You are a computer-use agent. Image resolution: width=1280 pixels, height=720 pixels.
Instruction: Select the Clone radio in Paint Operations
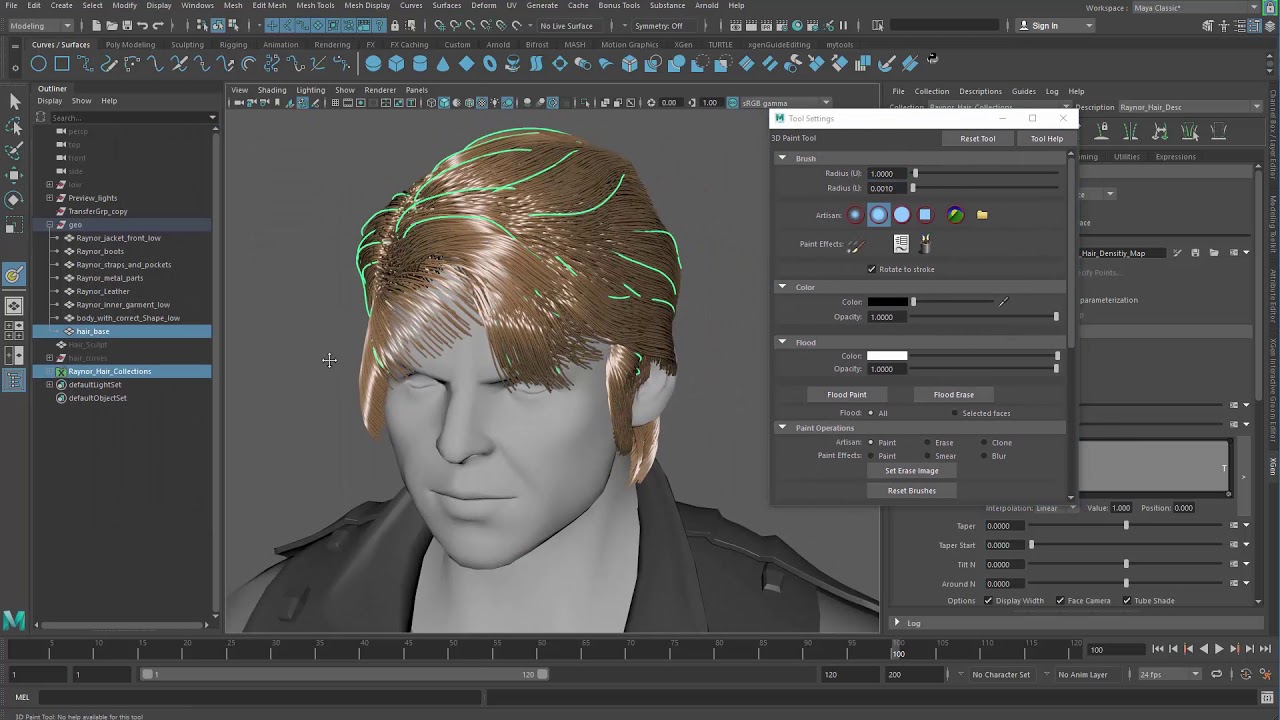click(984, 442)
